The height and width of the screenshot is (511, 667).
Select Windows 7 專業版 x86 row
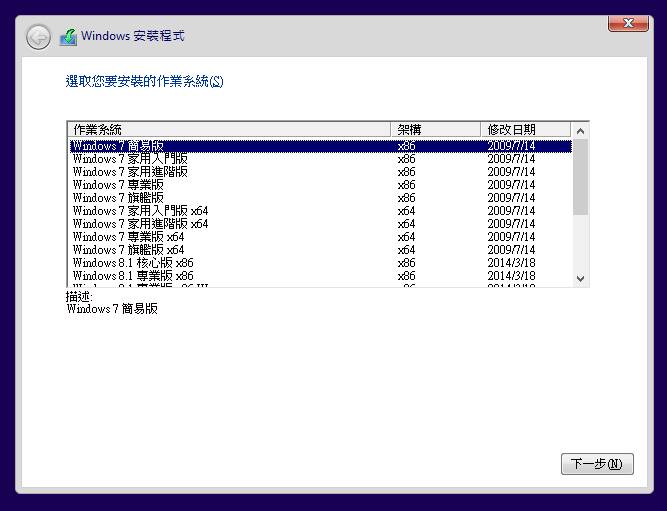(321, 185)
